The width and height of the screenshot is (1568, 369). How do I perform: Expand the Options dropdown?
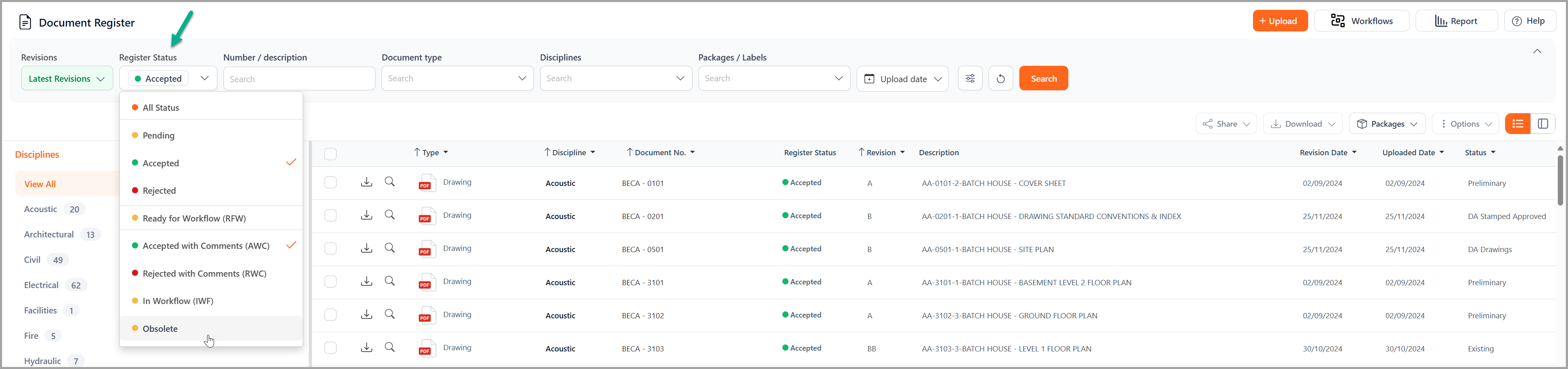(x=1465, y=123)
